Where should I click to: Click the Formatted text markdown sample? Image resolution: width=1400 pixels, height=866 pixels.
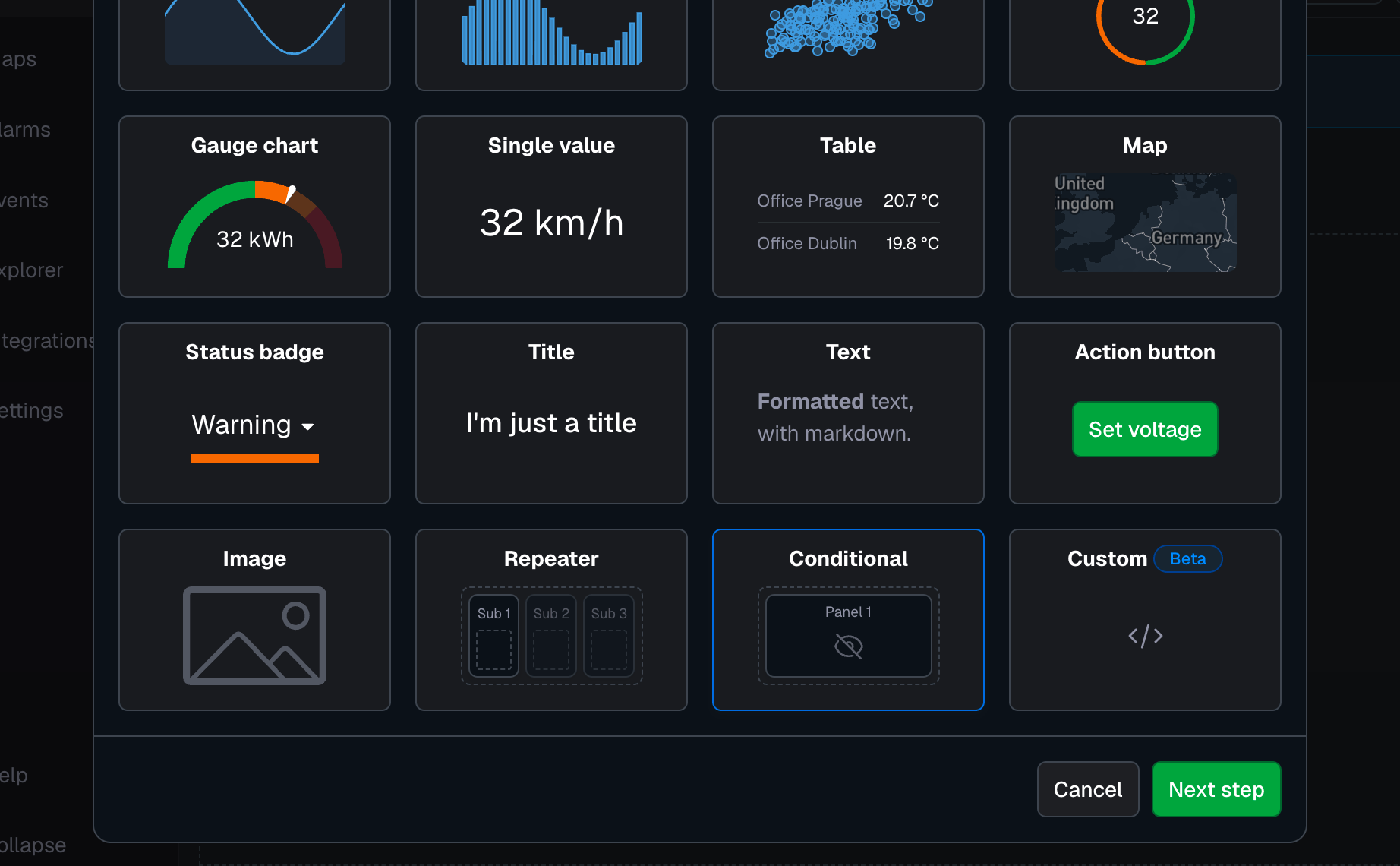tap(835, 417)
